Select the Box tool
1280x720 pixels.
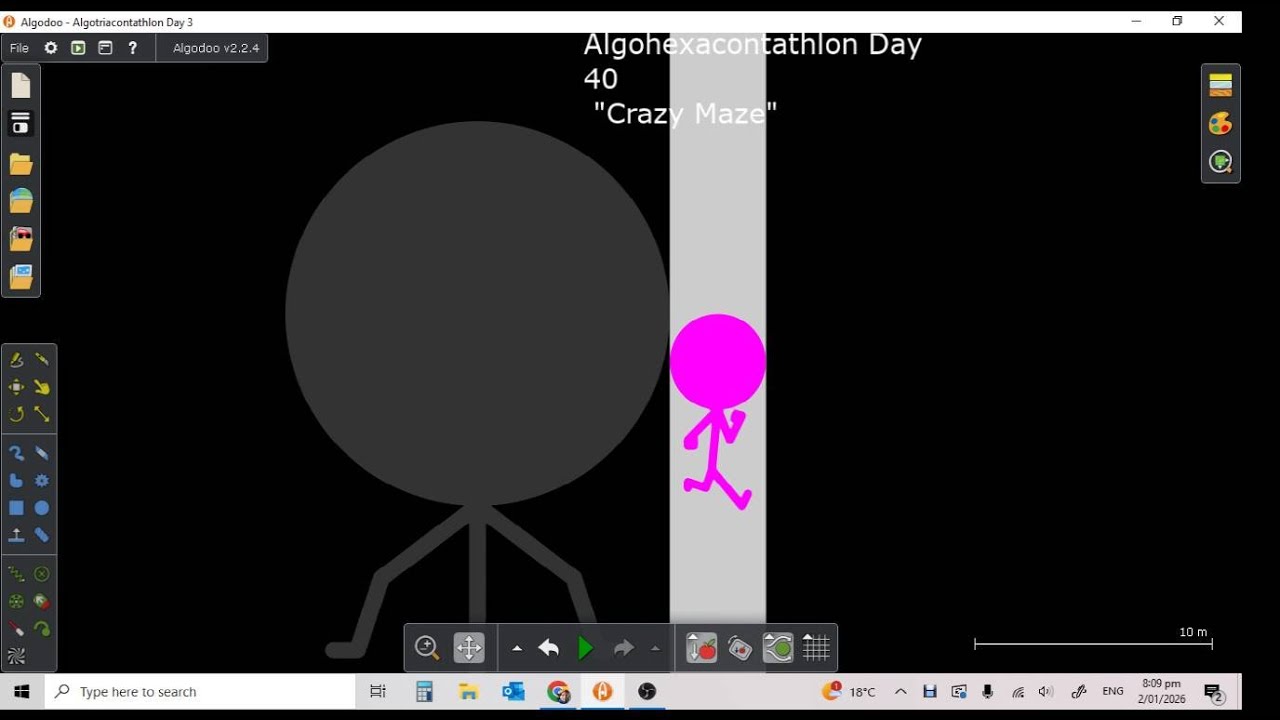pyautogui.click(x=16, y=508)
